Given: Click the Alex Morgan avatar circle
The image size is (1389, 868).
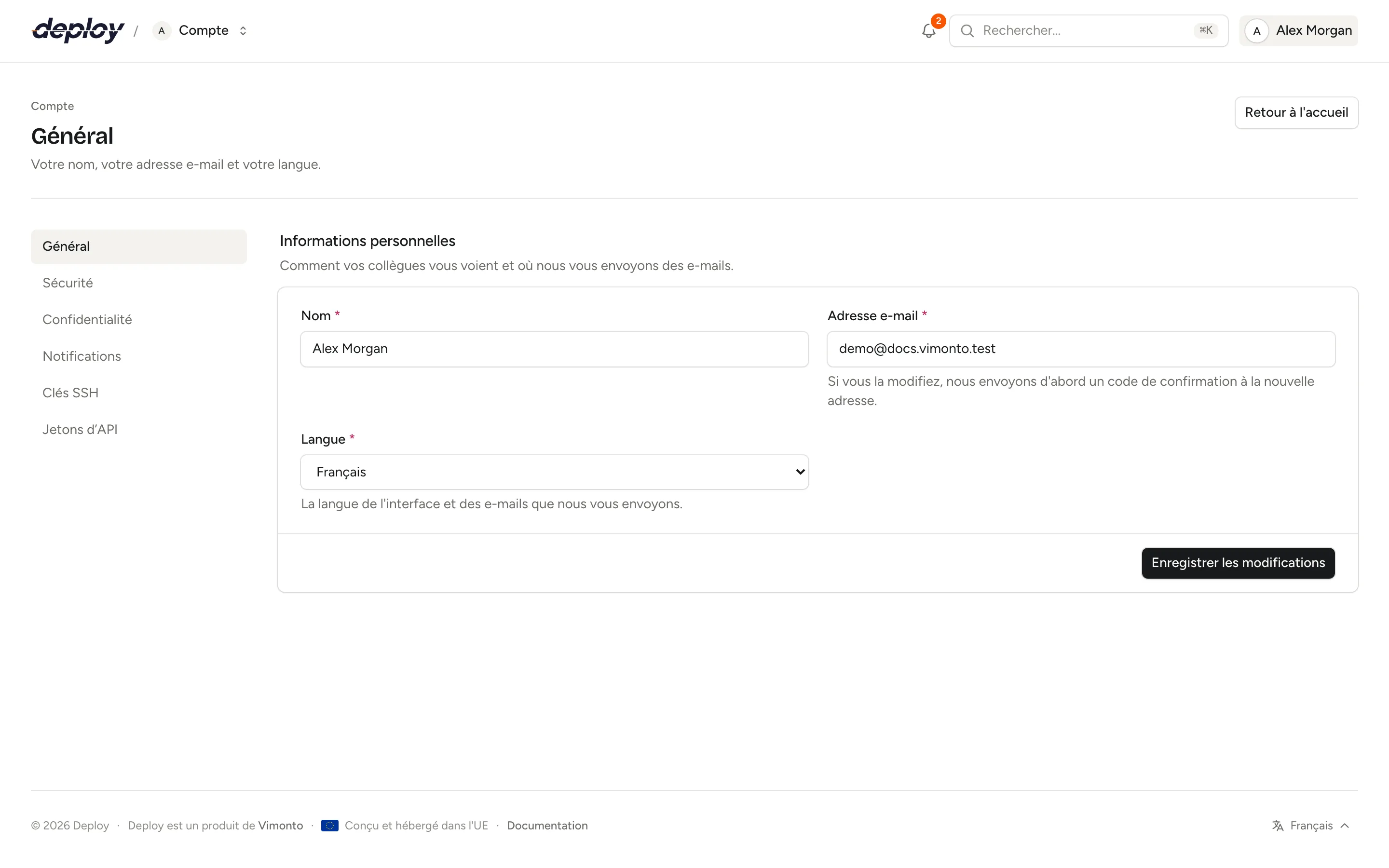Looking at the screenshot, I should click(x=1256, y=31).
